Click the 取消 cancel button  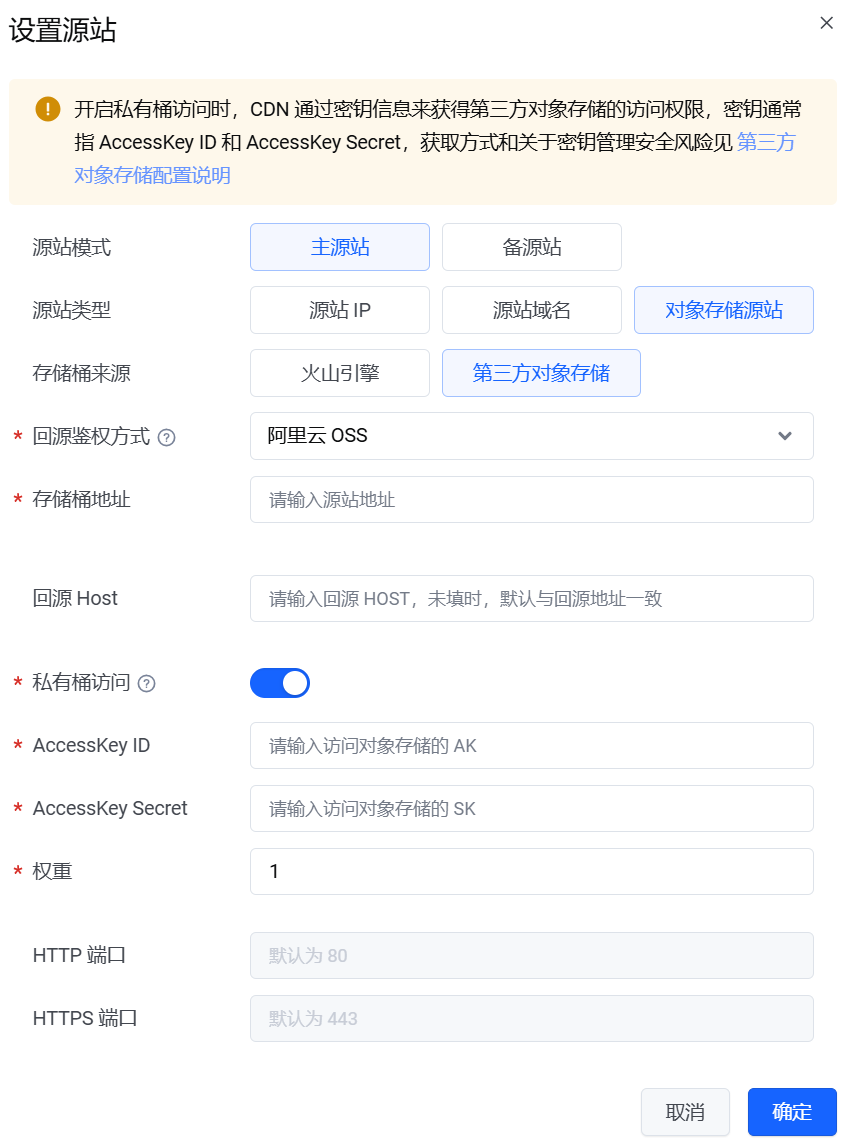tap(685, 1112)
